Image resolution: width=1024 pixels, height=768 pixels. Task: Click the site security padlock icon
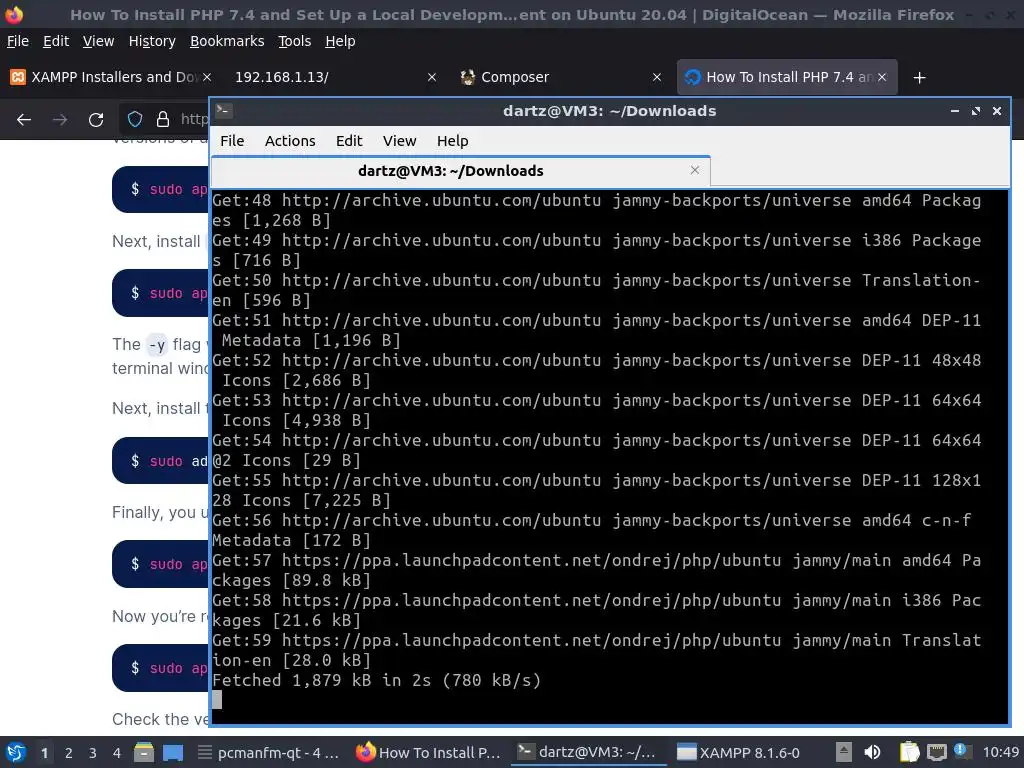[x=163, y=119]
